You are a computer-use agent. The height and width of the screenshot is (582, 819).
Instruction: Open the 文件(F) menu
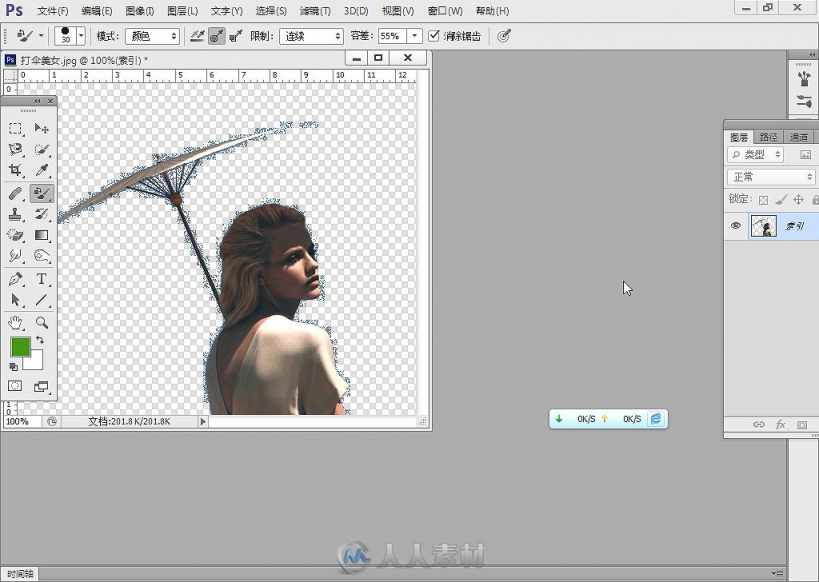pyautogui.click(x=53, y=10)
